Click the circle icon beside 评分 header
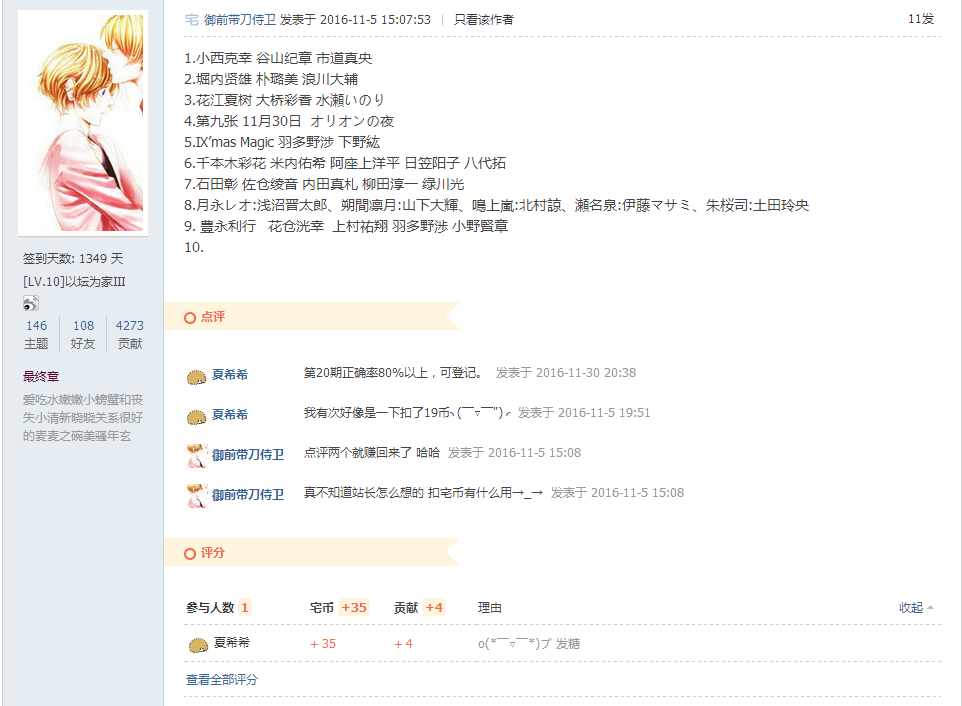Image resolution: width=962 pixels, height=706 pixels. pos(190,554)
